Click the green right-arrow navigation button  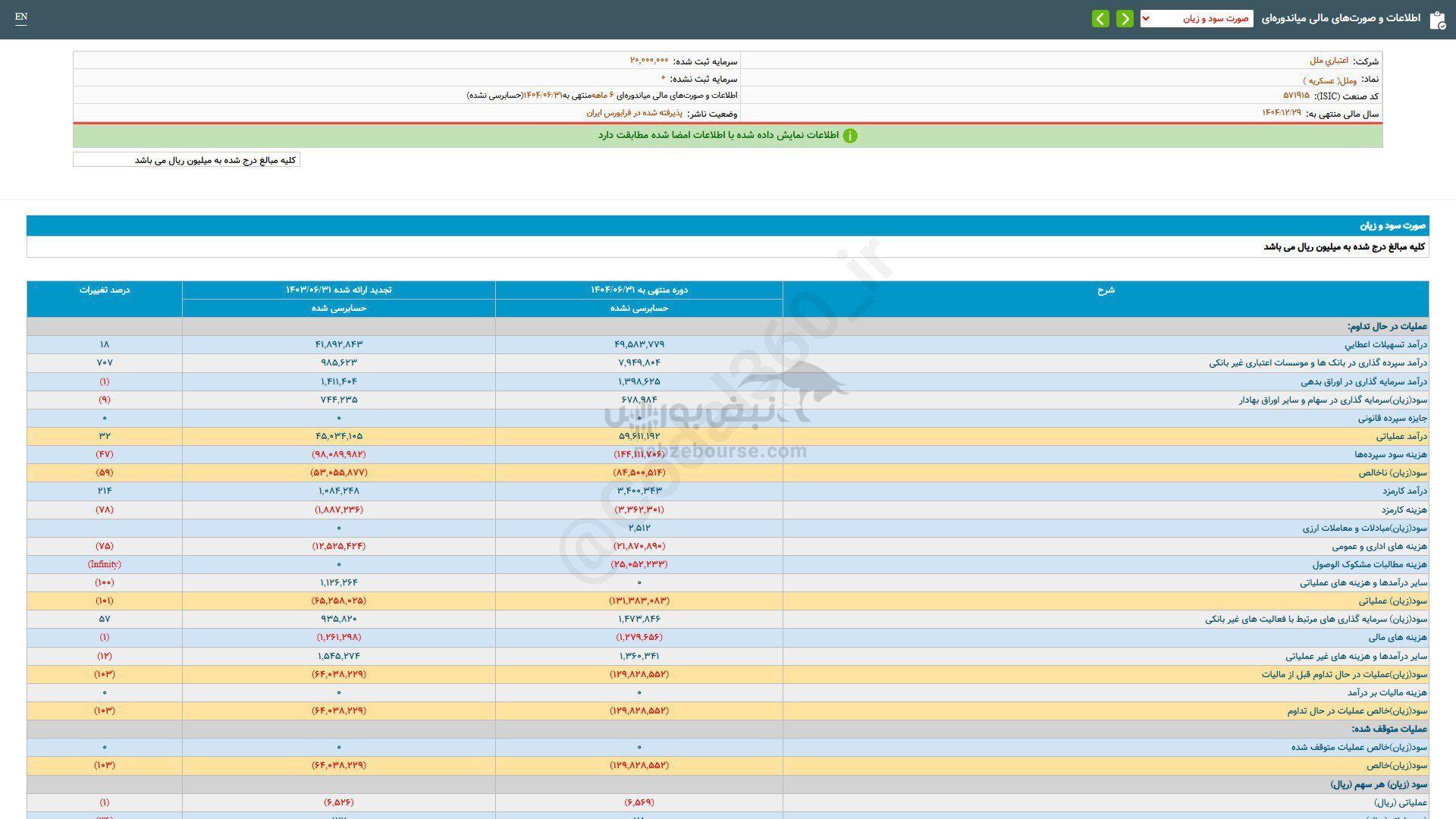1125,18
